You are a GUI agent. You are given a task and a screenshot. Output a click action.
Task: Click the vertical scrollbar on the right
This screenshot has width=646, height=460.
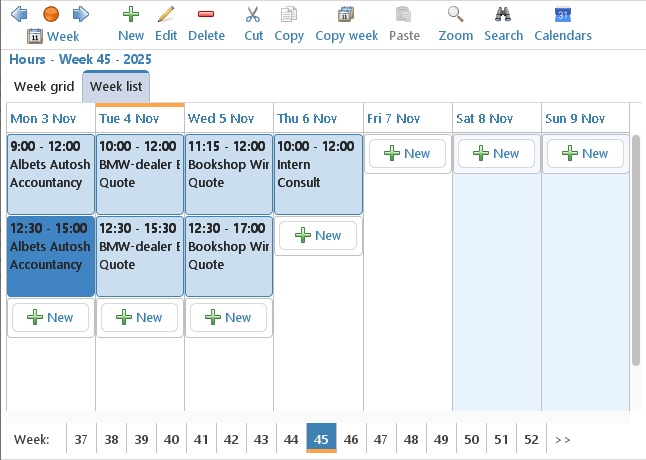(635, 250)
